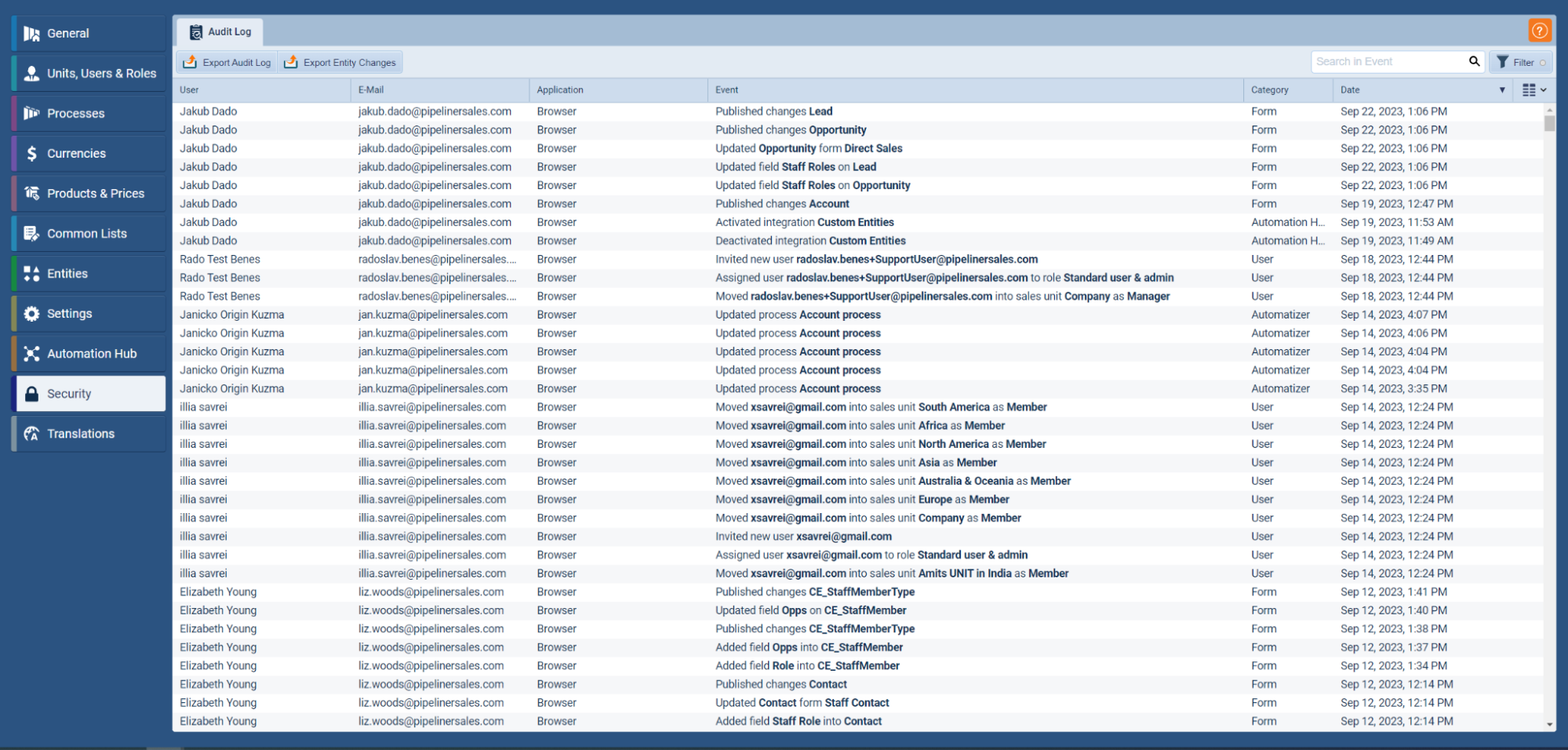Screen dimensions: 1568x750
Task: Open column layout chooser dropdown
Action: coord(1533,90)
